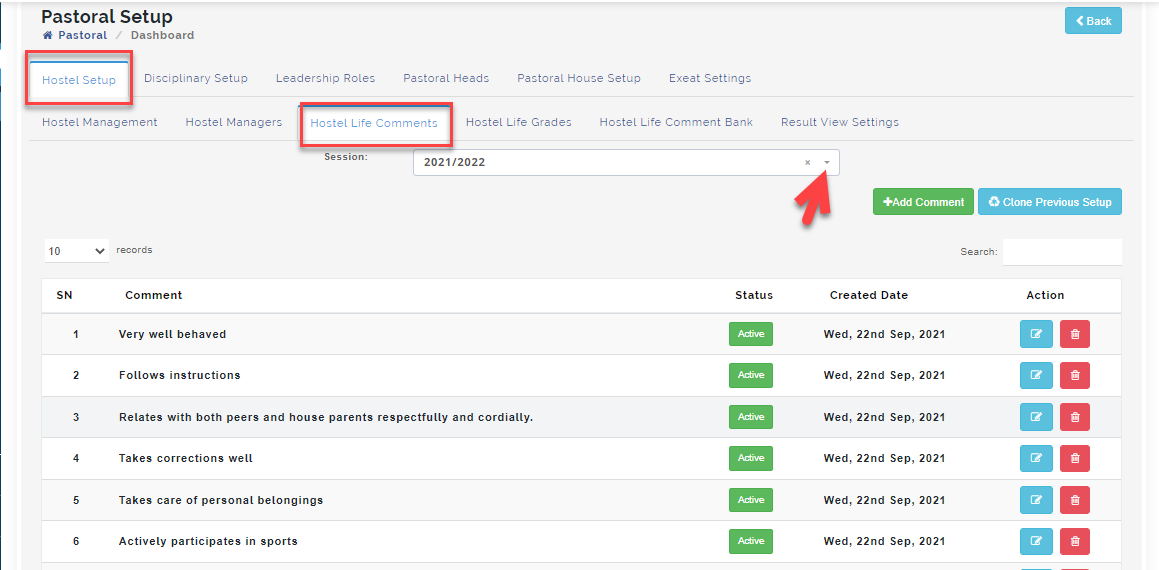Click Active status badge for 'Follows instructions'
1159x570 pixels.
(751, 376)
